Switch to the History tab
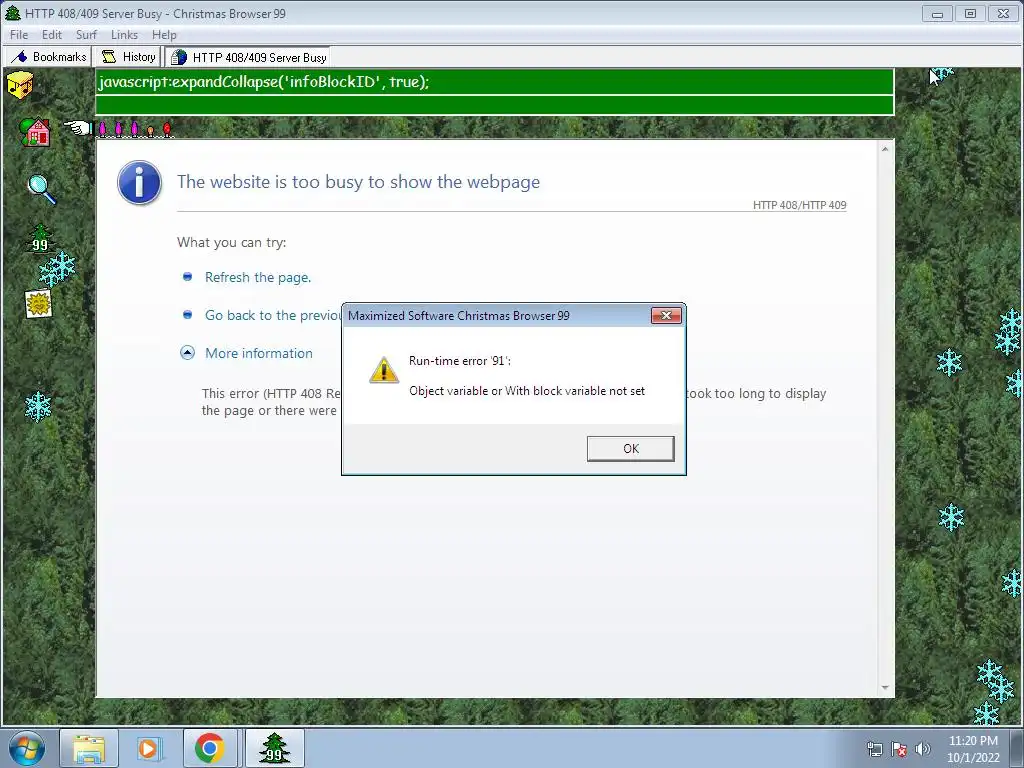 128,57
